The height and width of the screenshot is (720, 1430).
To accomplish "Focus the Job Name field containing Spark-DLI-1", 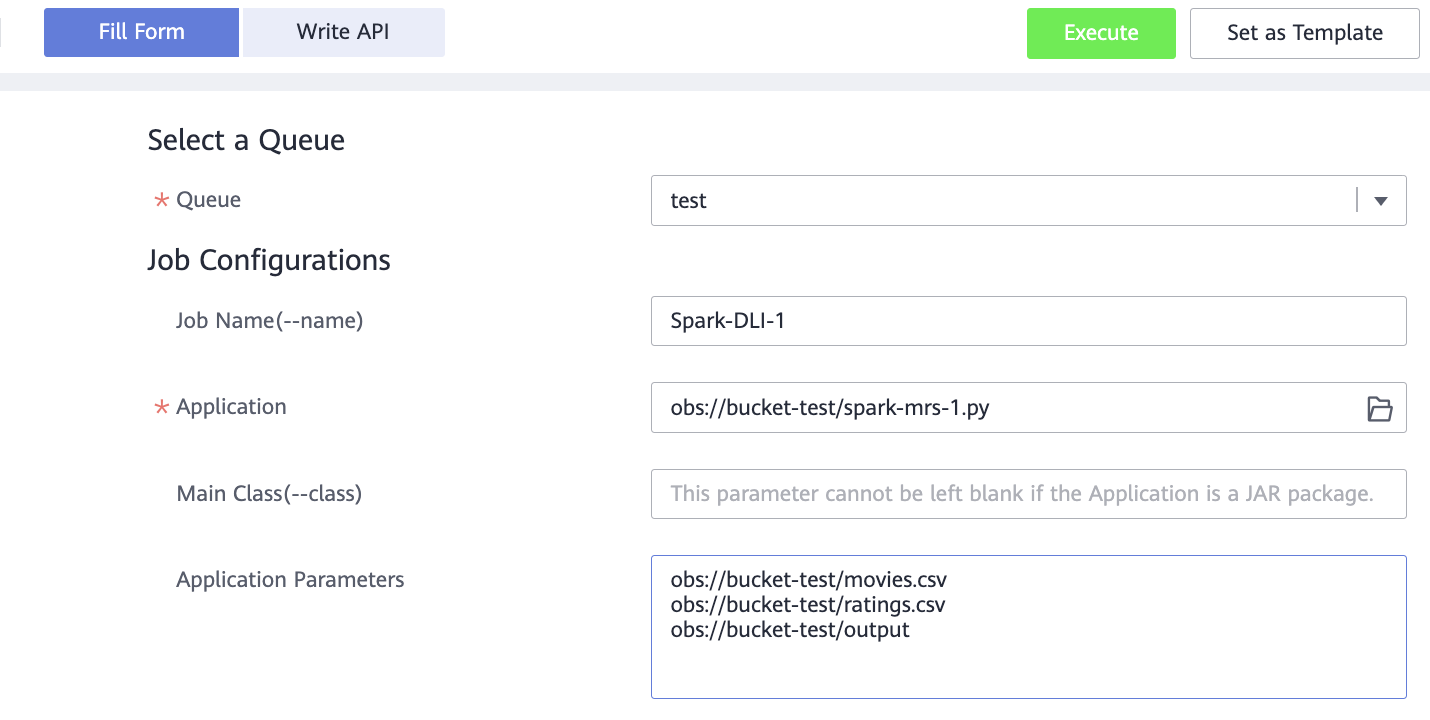I will (x=1028, y=321).
